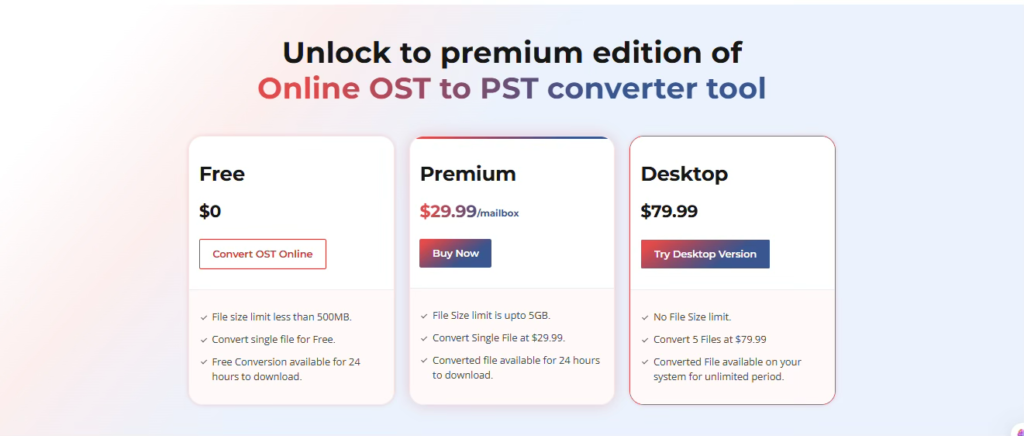Select the Desktop plan heading

(x=684, y=174)
